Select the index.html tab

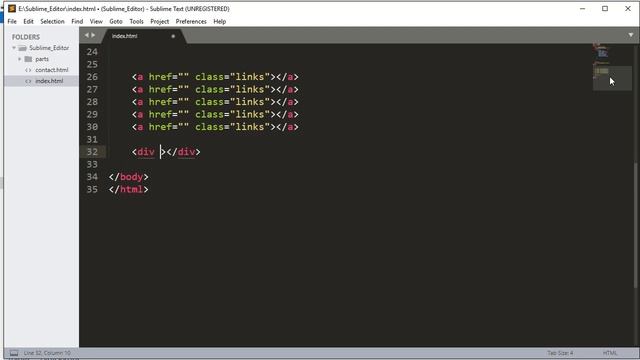[144, 36]
